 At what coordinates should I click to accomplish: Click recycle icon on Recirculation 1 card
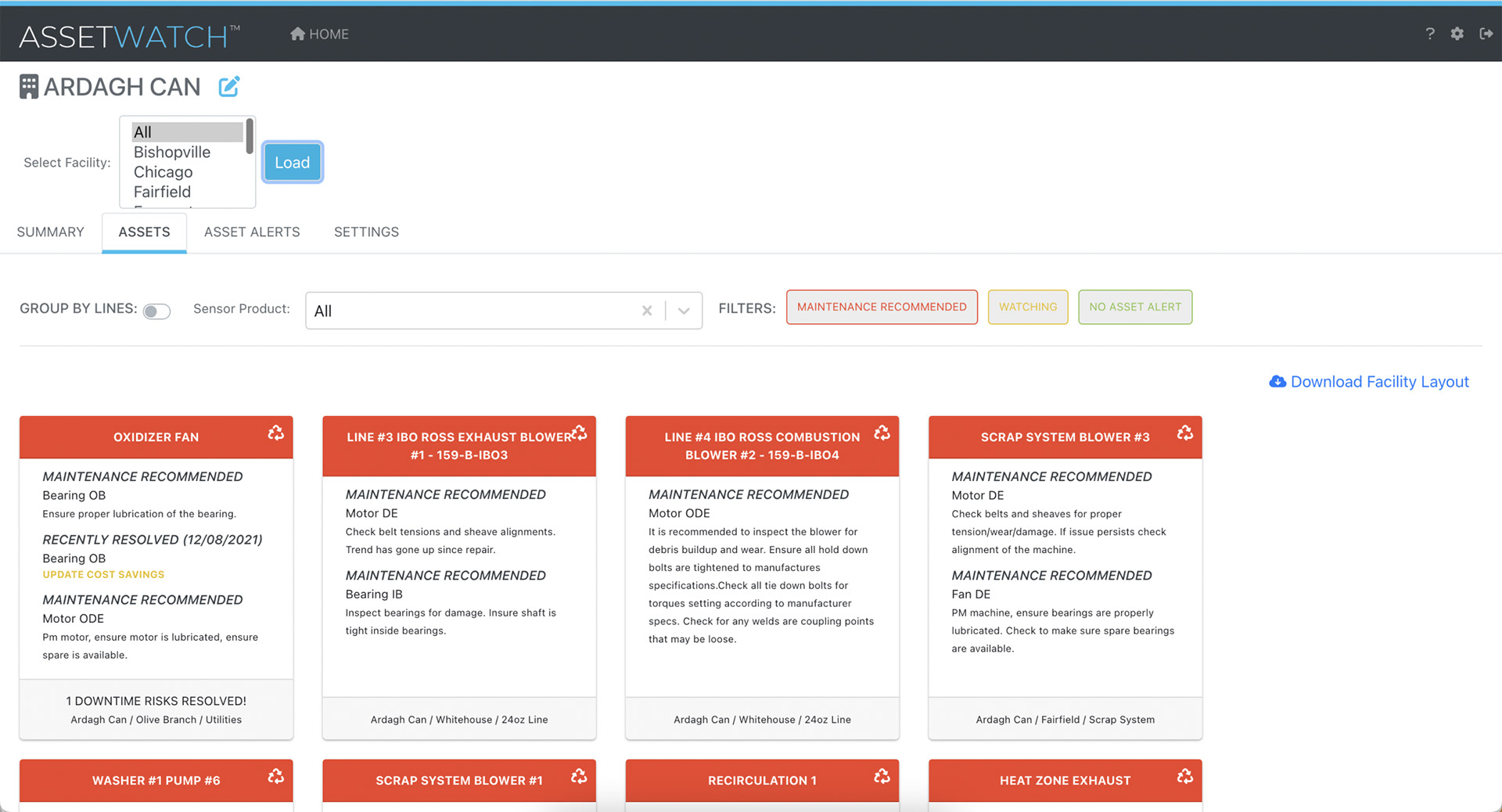882,776
